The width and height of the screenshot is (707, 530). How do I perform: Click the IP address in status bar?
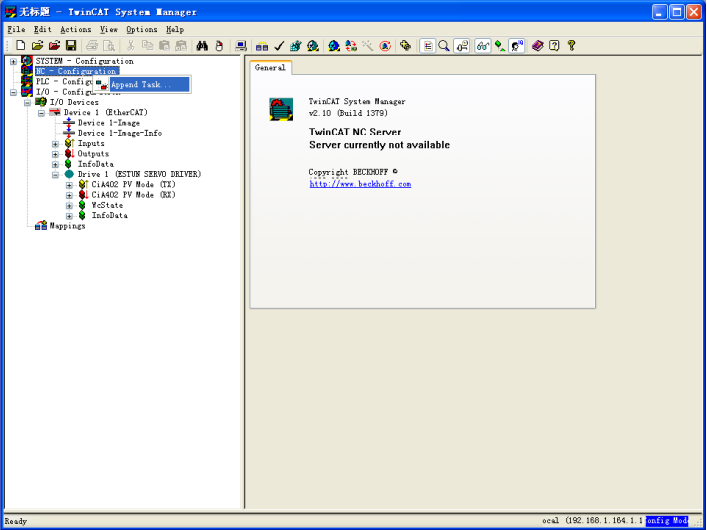pos(604,521)
